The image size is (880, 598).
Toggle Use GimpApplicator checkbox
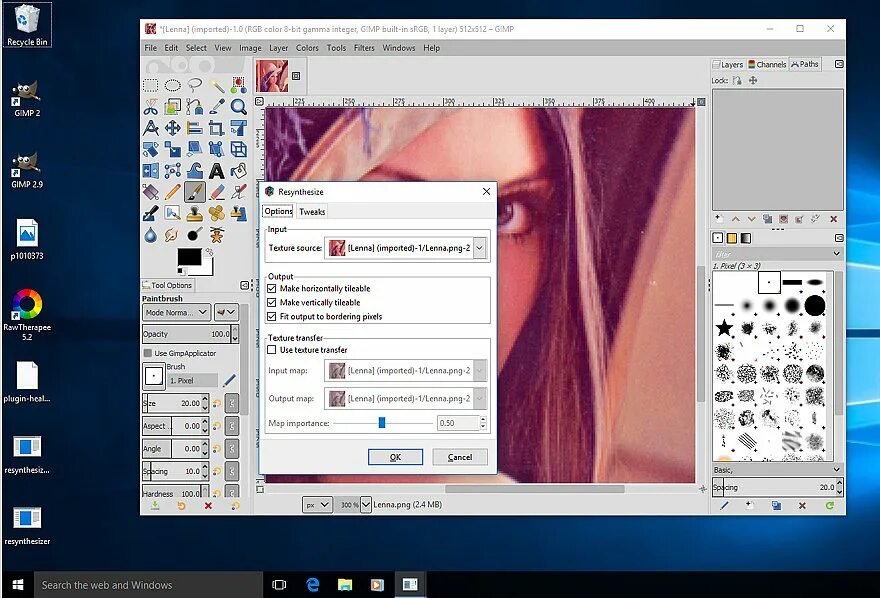click(x=148, y=353)
